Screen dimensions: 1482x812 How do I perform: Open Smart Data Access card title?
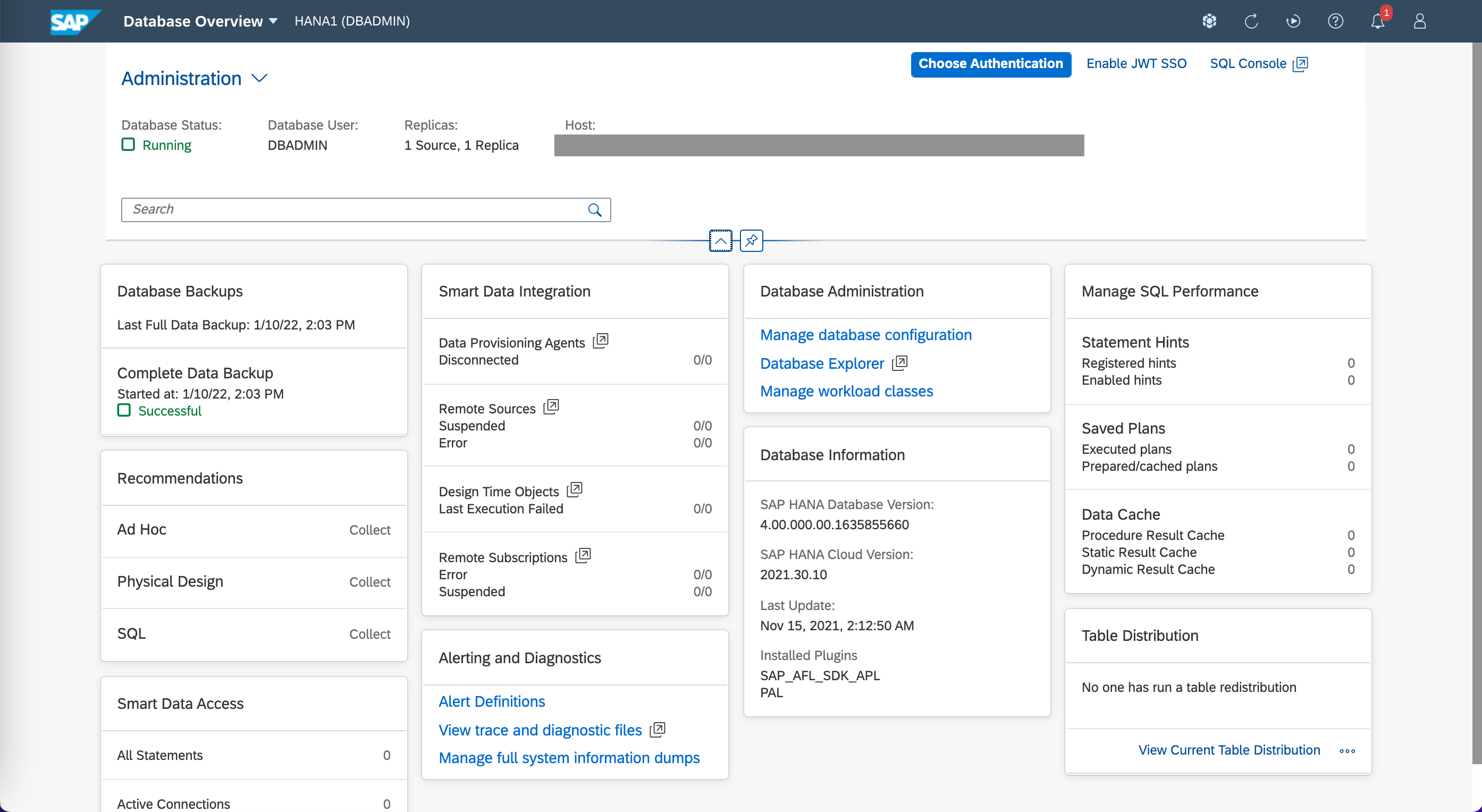pos(180,704)
